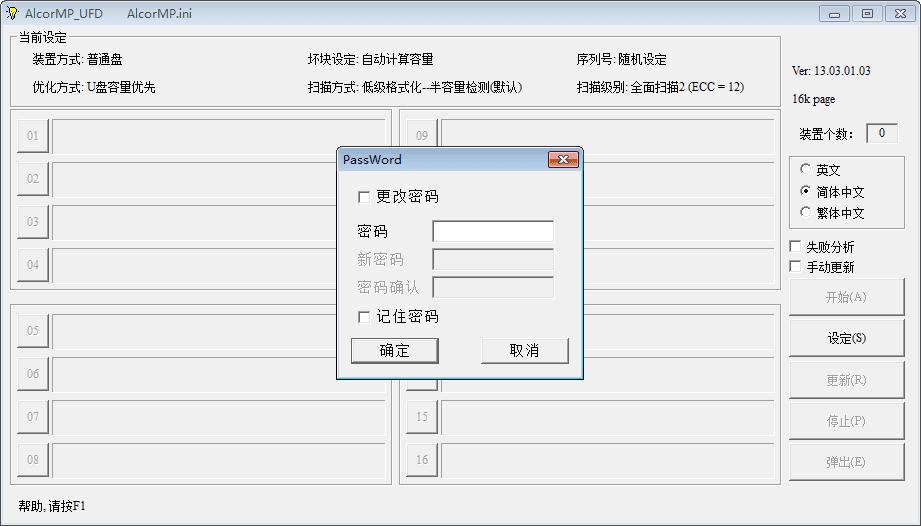The width and height of the screenshot is (921, 526).
Task: Click into the 密码 input field
Action: pyautogui.click(x=492, y=232)
